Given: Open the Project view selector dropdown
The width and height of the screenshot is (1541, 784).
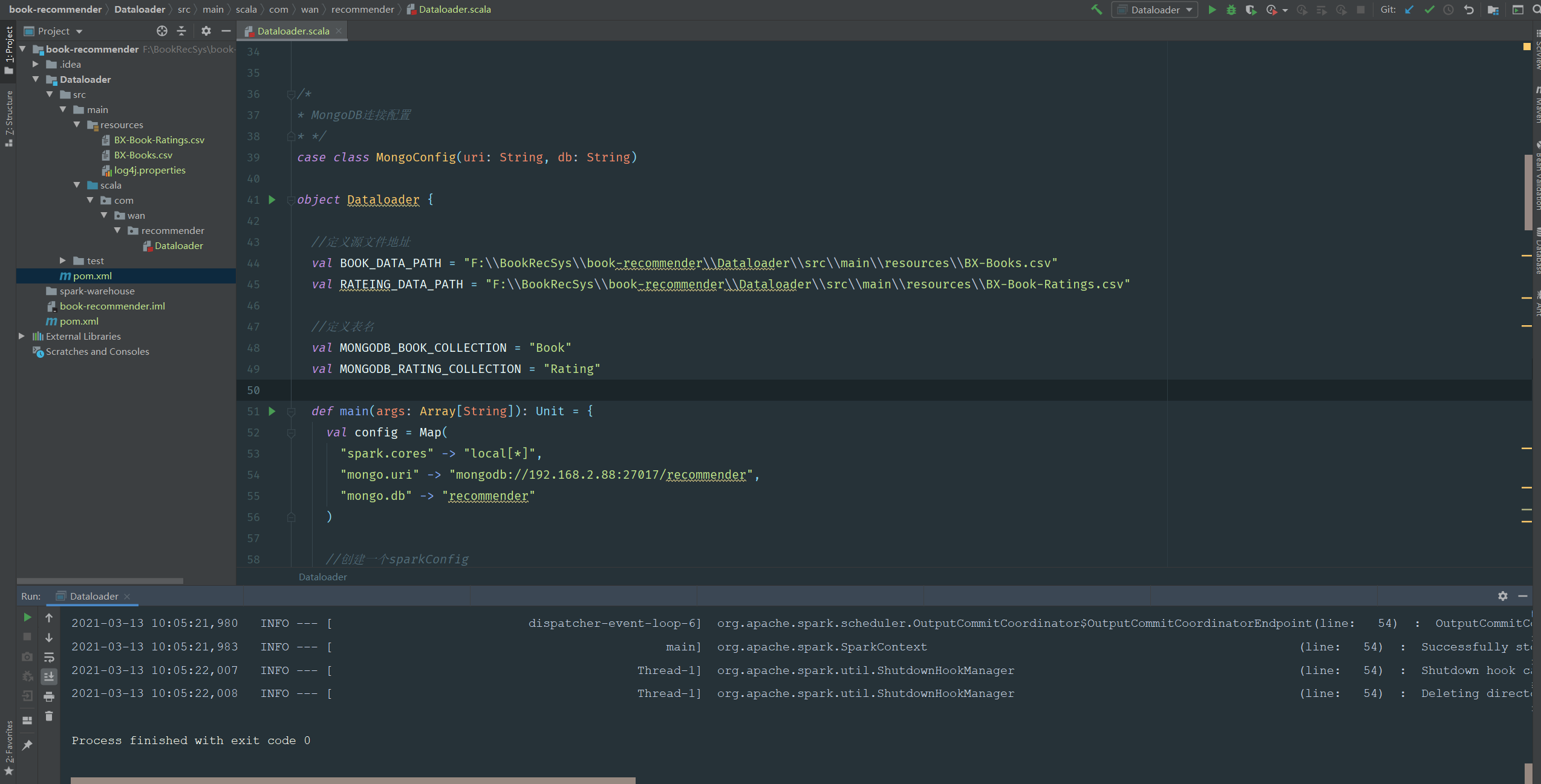Looking at the screenshot, I should point(53,31).
